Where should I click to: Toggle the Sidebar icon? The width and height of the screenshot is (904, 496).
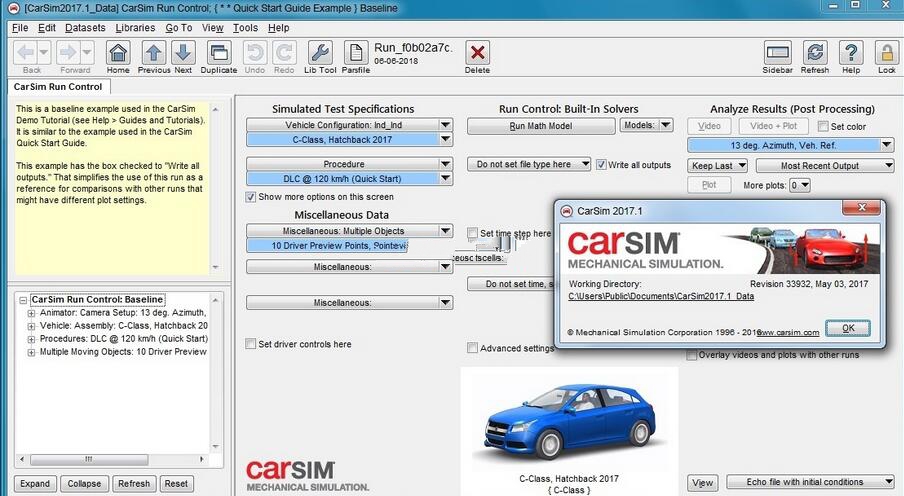point(777,53)
